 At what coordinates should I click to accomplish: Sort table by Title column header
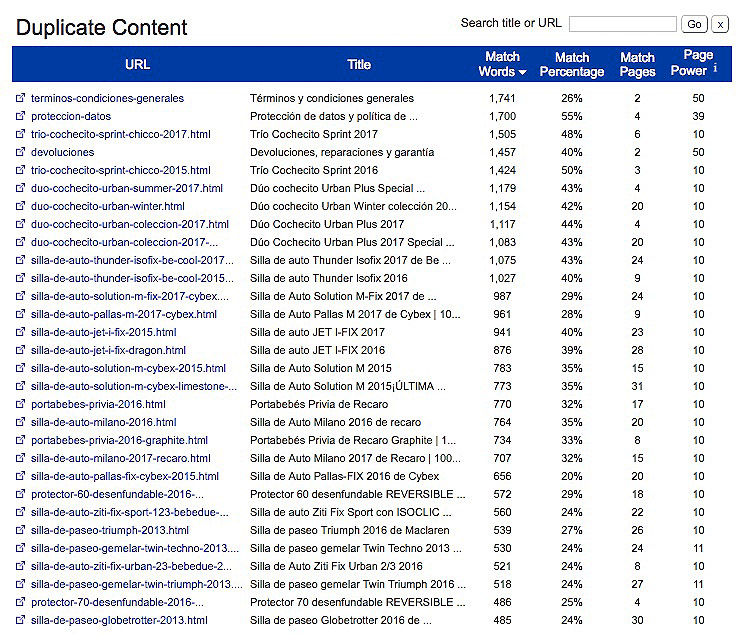pos(359,65)
